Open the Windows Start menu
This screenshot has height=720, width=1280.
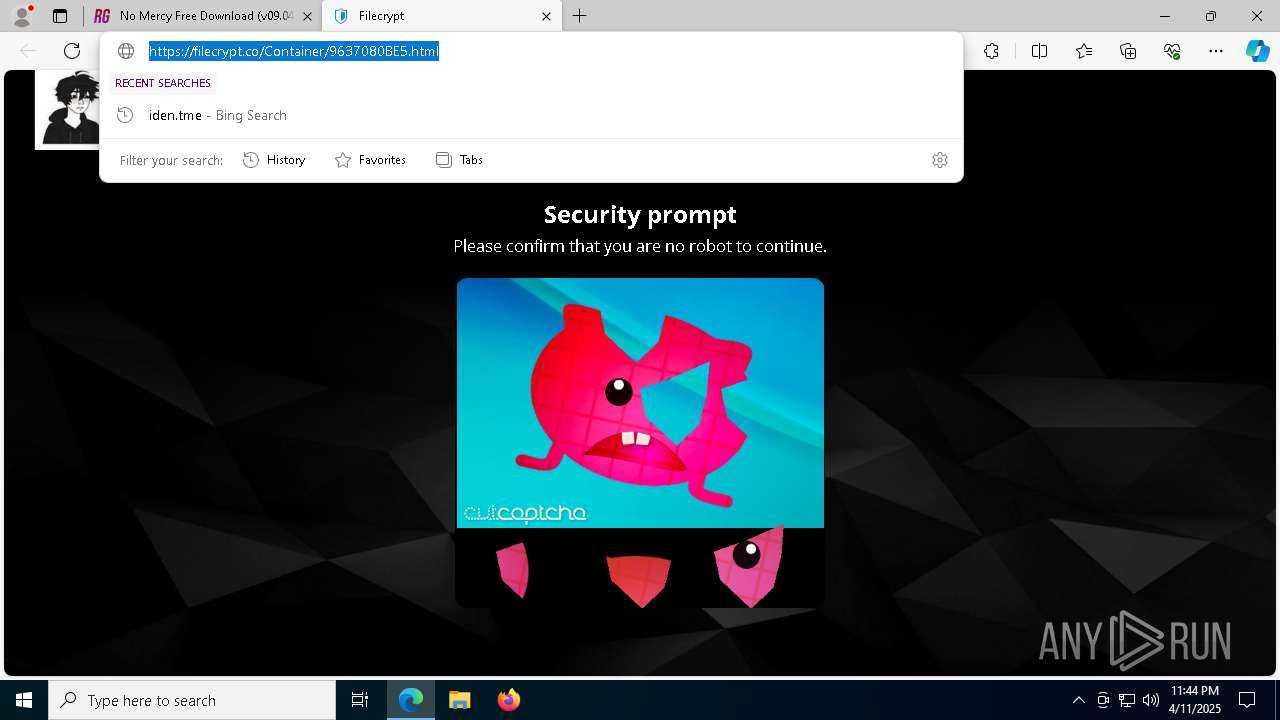(24, 700)
